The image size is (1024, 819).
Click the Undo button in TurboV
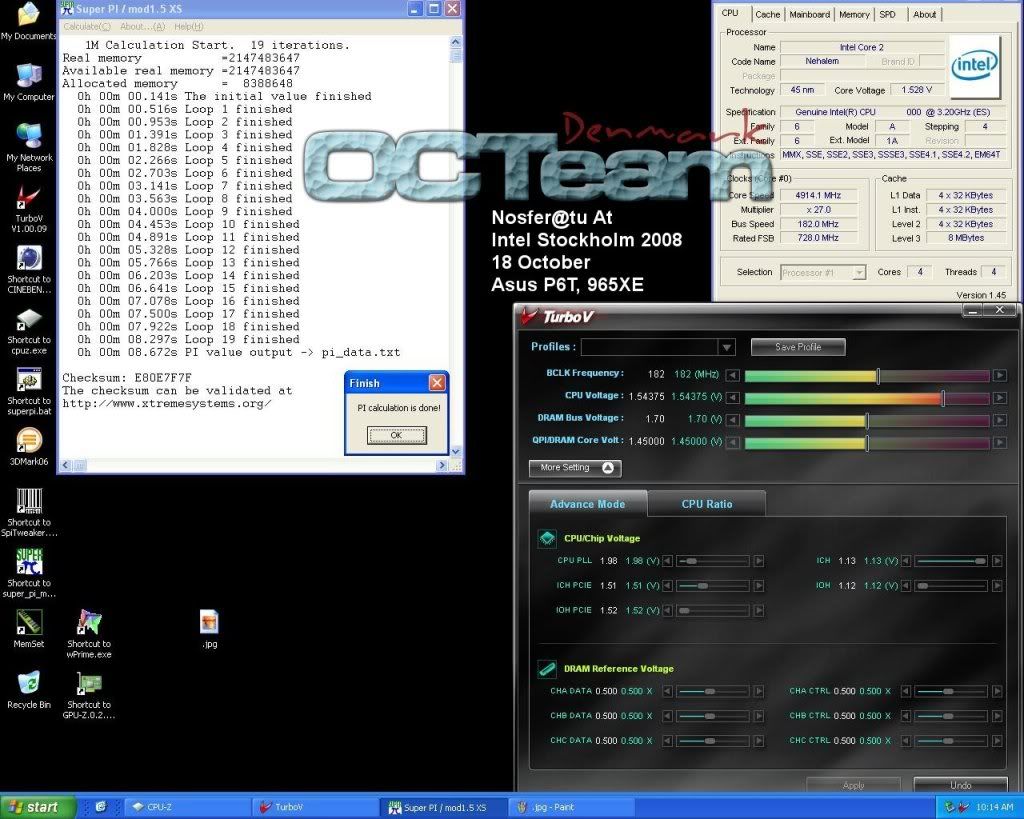(x=960, y=785)
